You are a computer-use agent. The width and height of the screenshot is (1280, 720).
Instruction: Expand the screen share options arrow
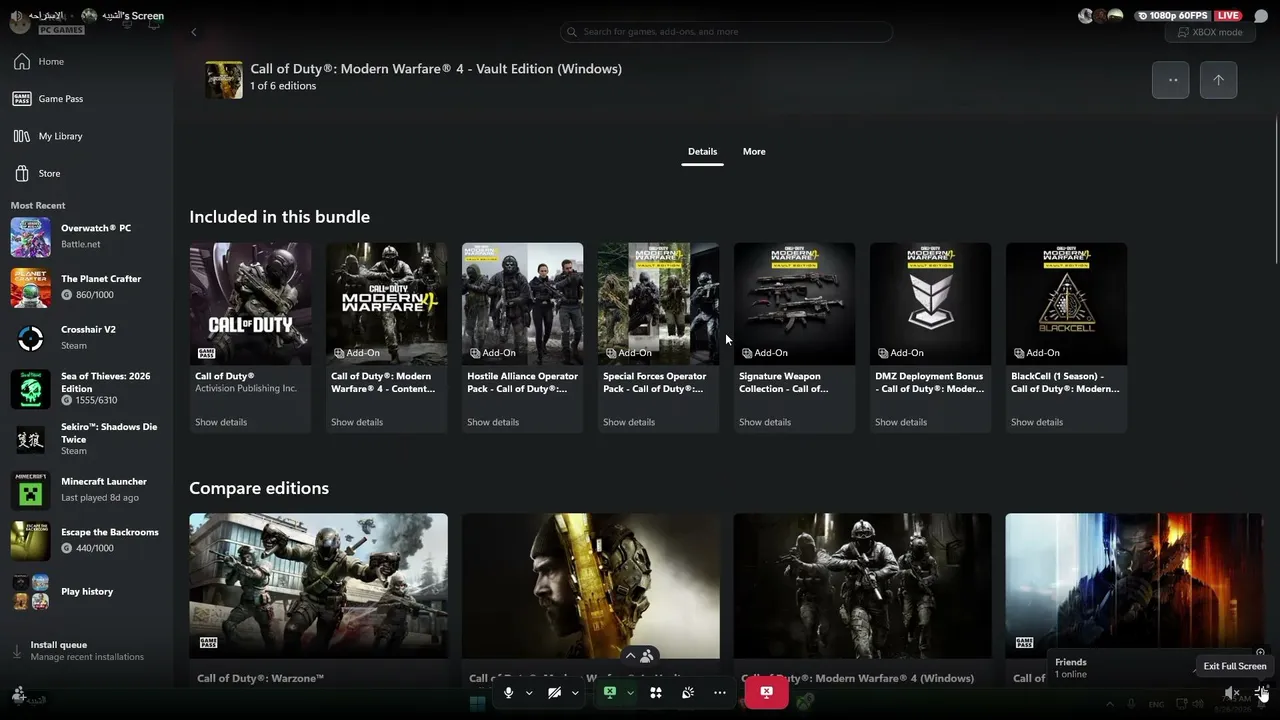coord(630,693)
